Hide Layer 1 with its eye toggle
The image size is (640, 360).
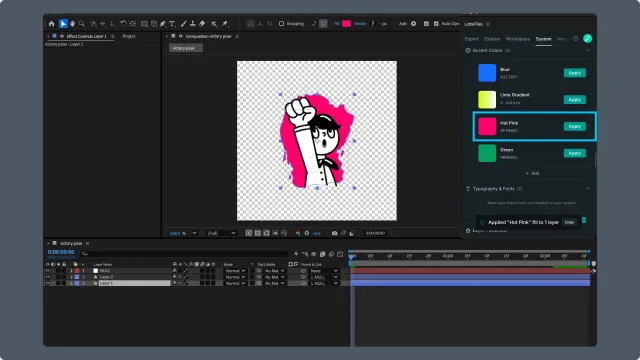tap(47, 283)
